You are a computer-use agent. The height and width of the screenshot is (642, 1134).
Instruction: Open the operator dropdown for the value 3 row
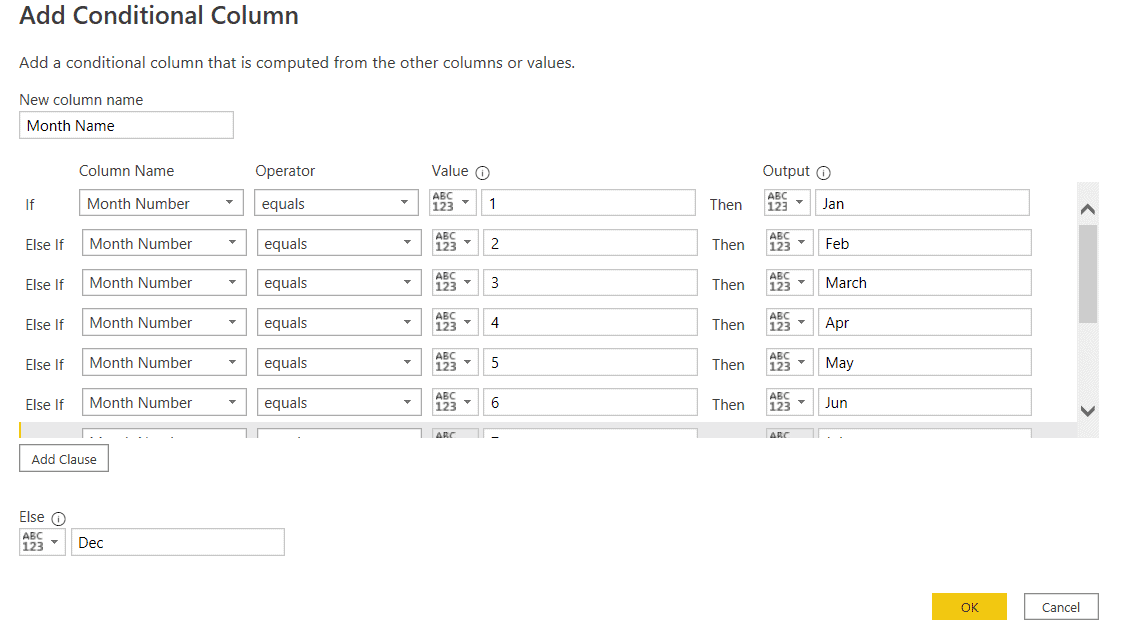tap(335, 282)
